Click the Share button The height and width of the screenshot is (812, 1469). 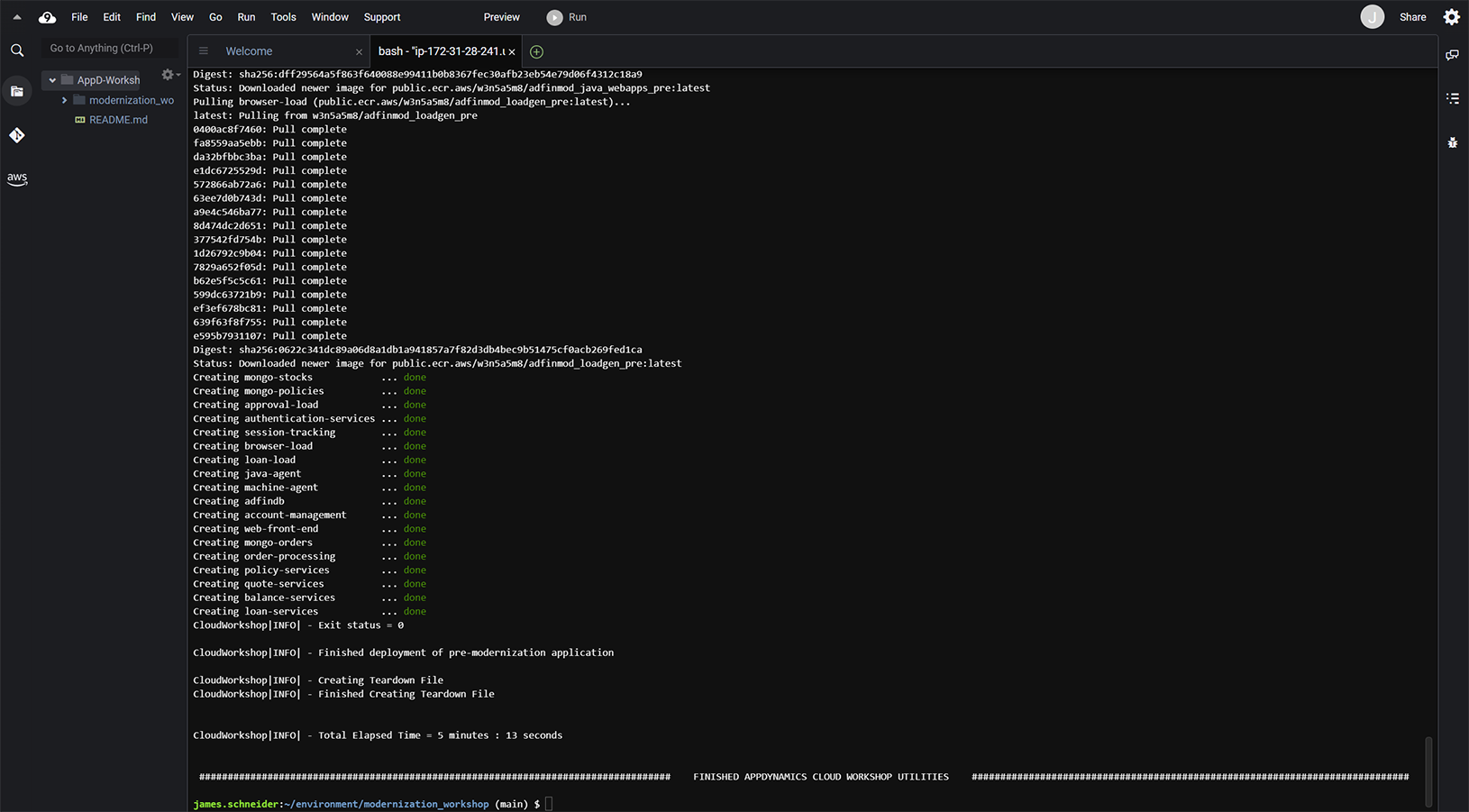click(x=1412, y=17)
